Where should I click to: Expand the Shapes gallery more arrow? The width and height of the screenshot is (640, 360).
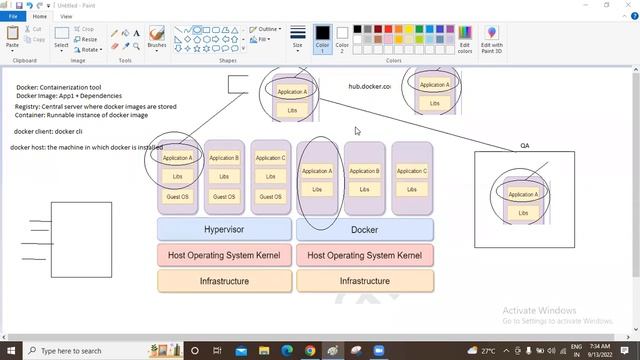[244, 49]
